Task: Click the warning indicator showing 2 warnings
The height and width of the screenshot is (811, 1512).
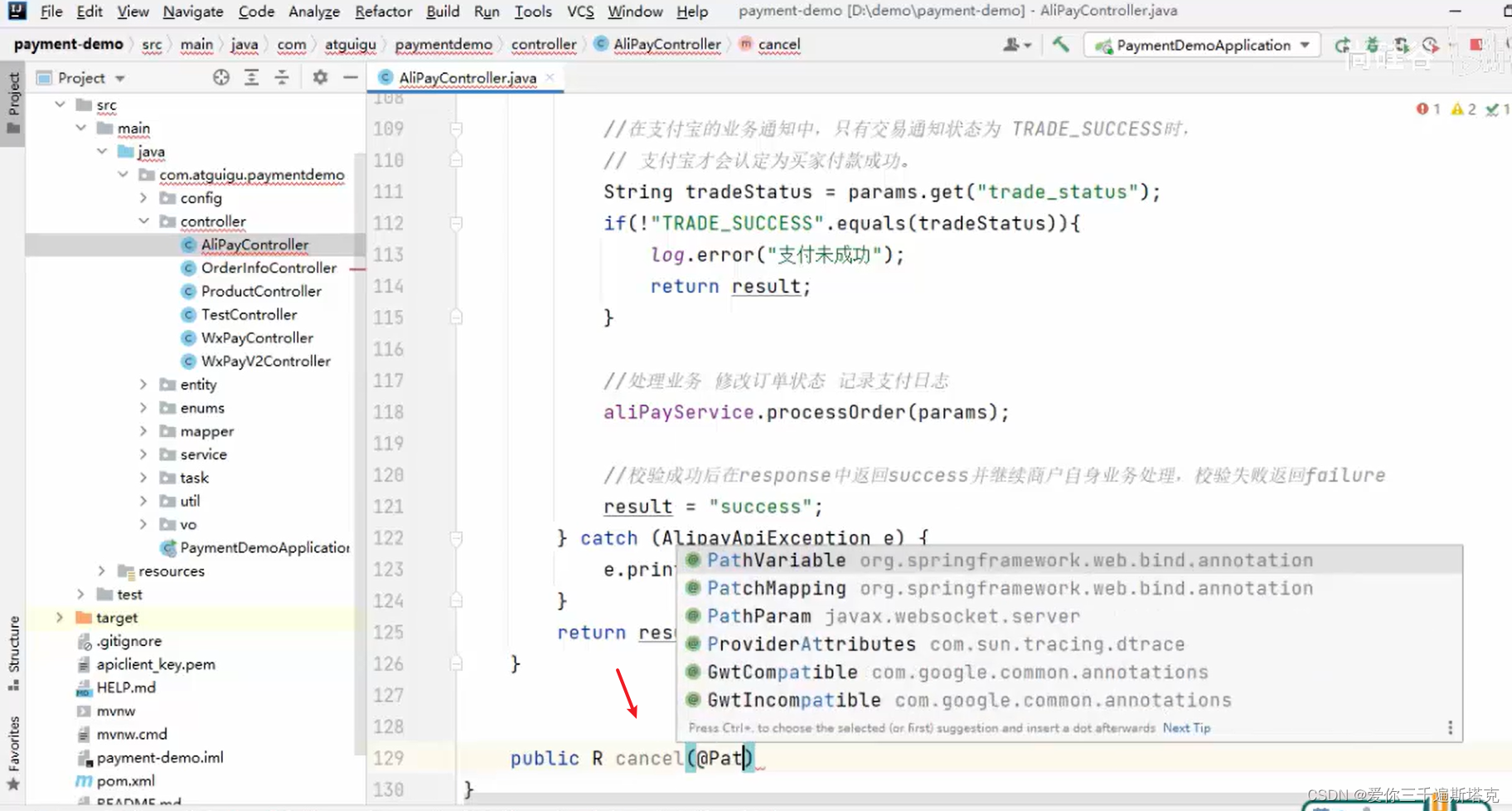Action: point(1463,109)
